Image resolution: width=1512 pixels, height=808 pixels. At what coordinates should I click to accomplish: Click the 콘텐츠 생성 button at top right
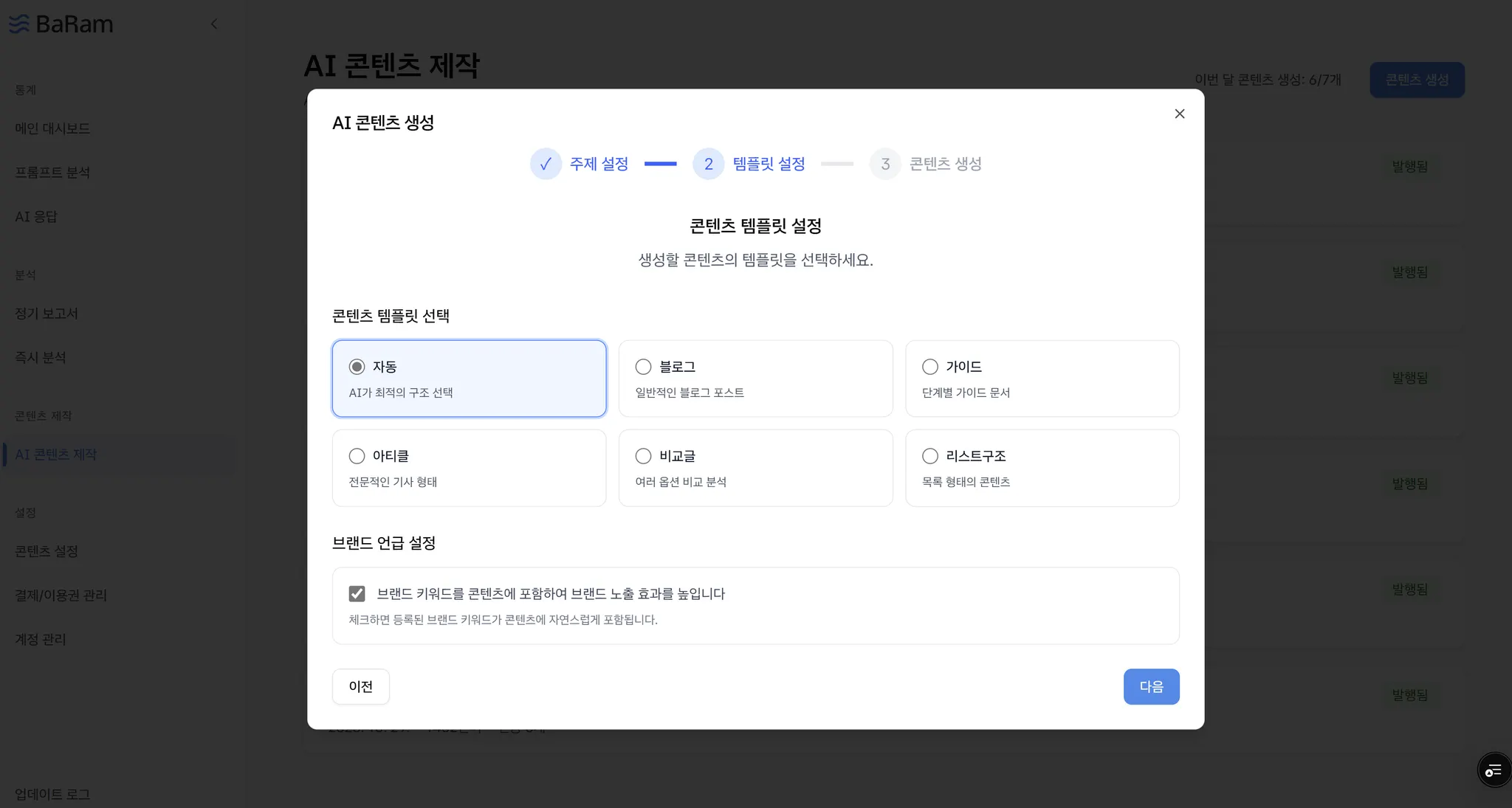(x=1416, y=80)
